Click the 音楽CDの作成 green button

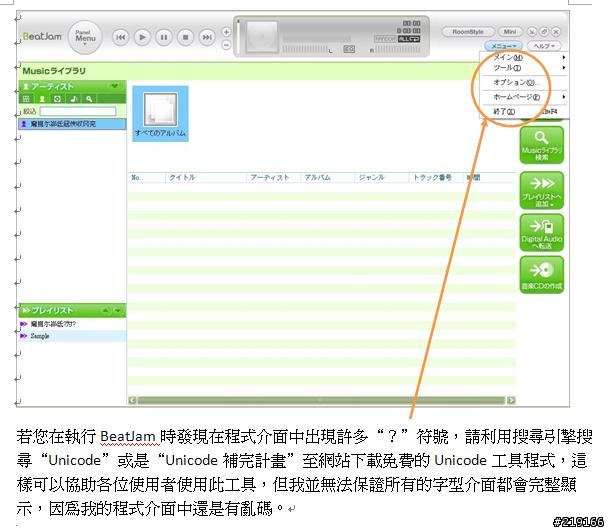point(541,275)
